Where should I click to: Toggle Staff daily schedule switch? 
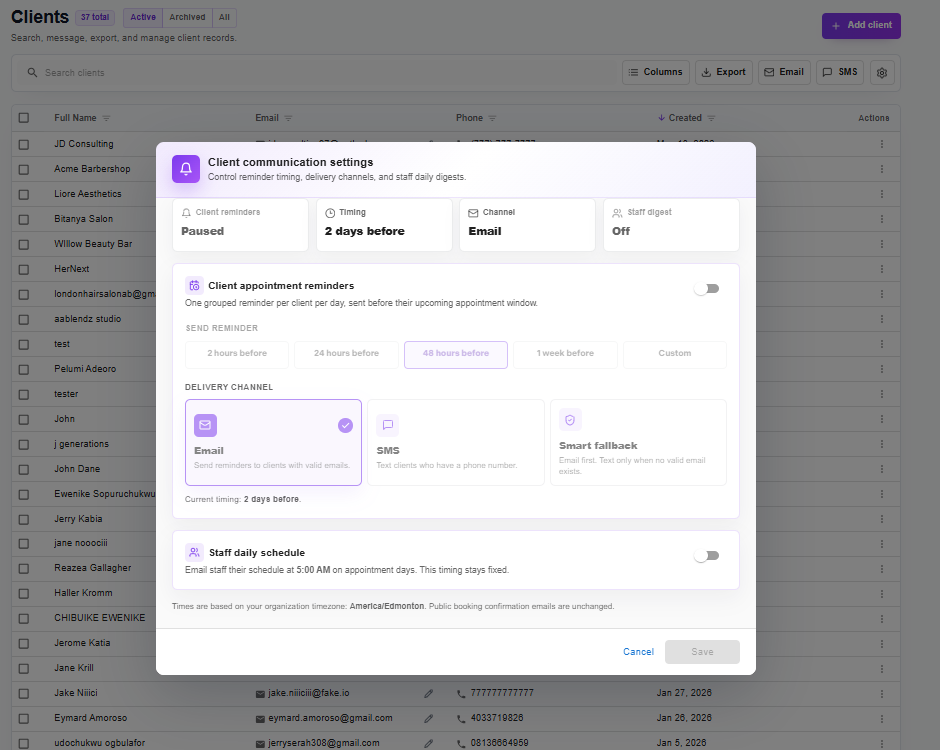pyautogui.click(x=706, y=555)
